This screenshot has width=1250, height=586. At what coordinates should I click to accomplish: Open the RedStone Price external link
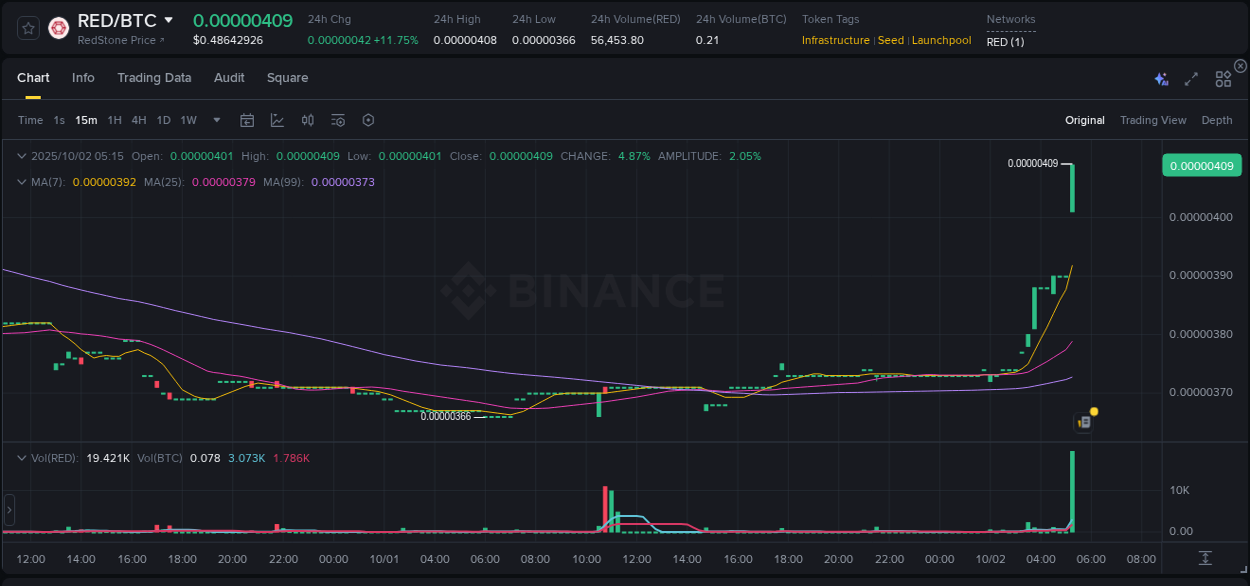(120, 40)
